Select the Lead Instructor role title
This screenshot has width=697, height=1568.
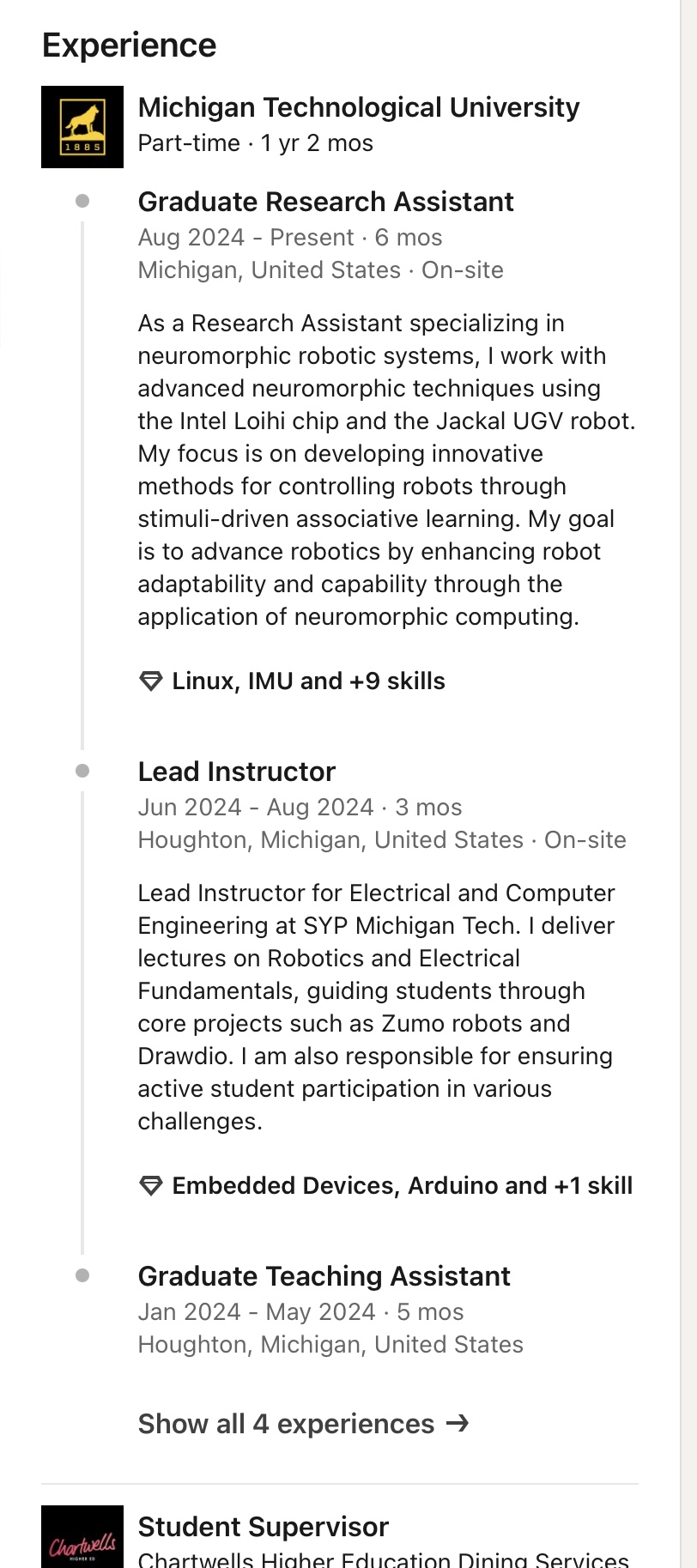(237, 772)
